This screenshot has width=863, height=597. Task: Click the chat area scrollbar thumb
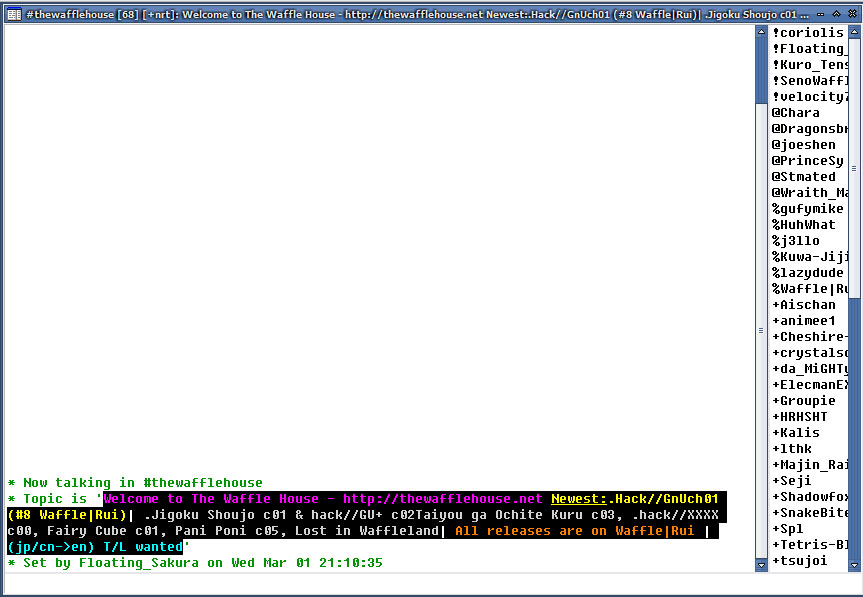pyautogui.click(x=761, y=330)
